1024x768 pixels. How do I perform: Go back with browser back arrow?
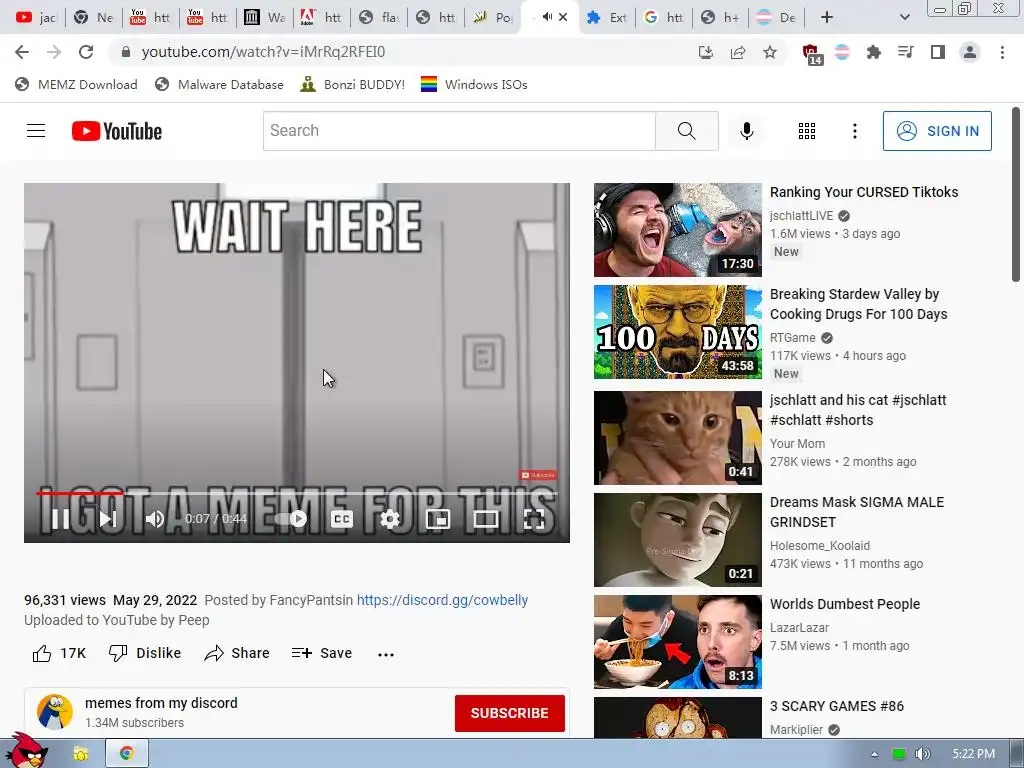pos(22,52)
